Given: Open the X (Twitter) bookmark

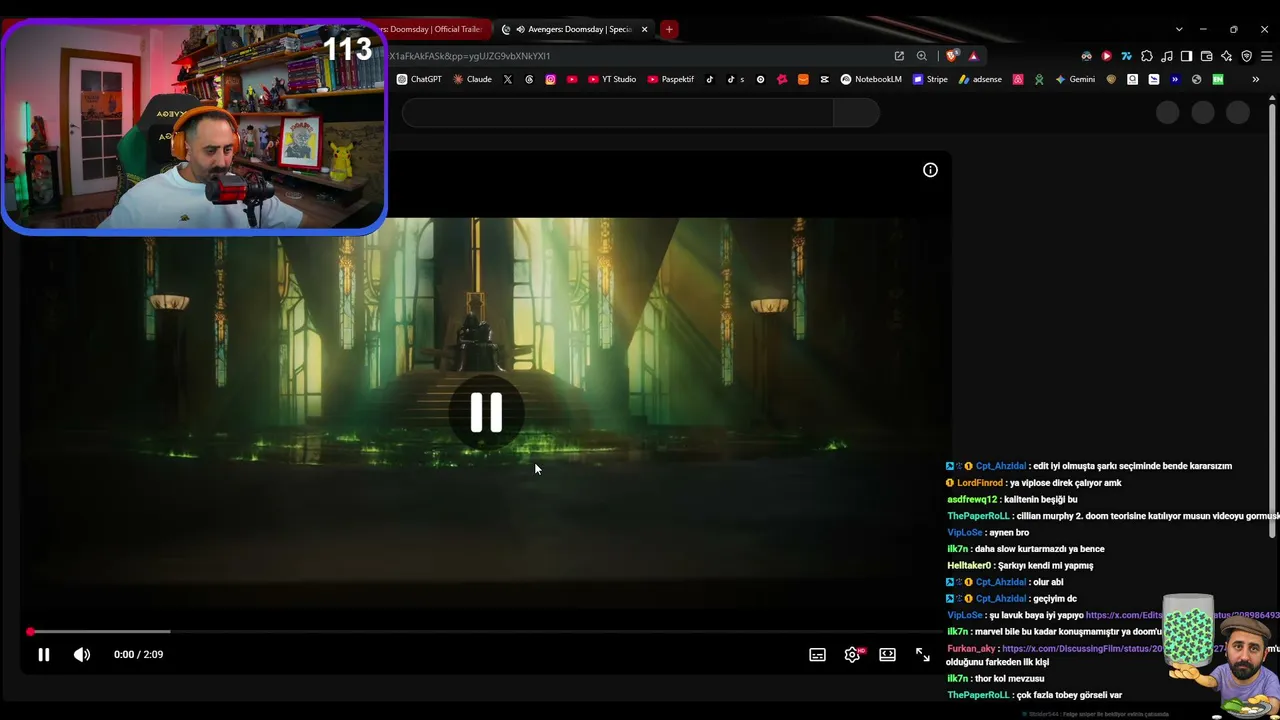Looking at the screenshot, I should click(508, 79).
